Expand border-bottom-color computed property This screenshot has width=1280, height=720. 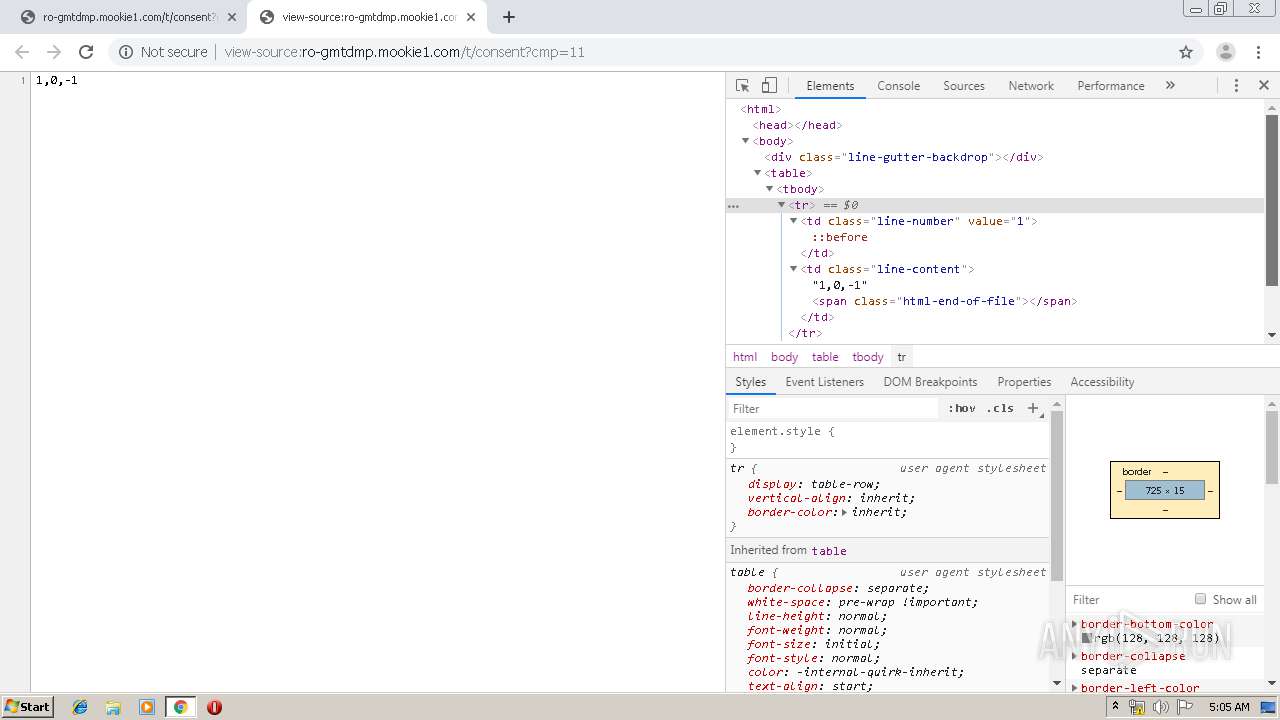coord(1075,624)
